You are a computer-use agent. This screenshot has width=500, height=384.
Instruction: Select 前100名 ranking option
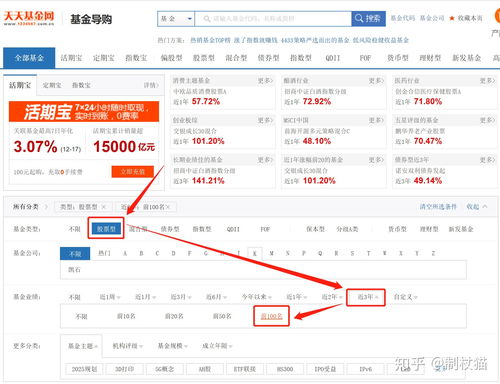tap(271, 316)
